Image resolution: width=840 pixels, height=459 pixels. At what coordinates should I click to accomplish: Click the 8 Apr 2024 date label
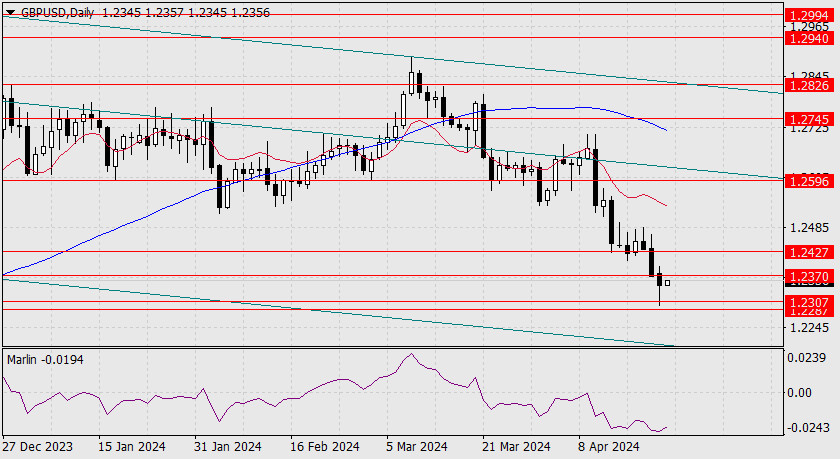[x=609, y=446]
